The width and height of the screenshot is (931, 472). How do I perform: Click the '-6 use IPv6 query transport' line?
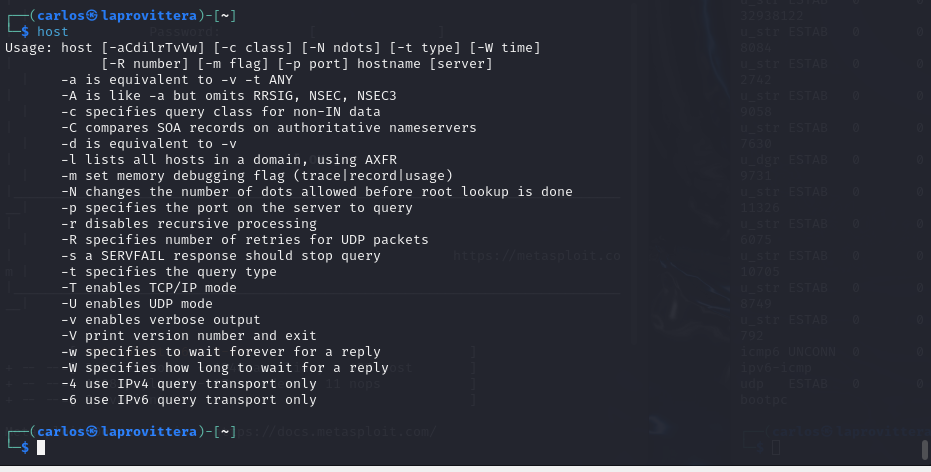(189, 400)
